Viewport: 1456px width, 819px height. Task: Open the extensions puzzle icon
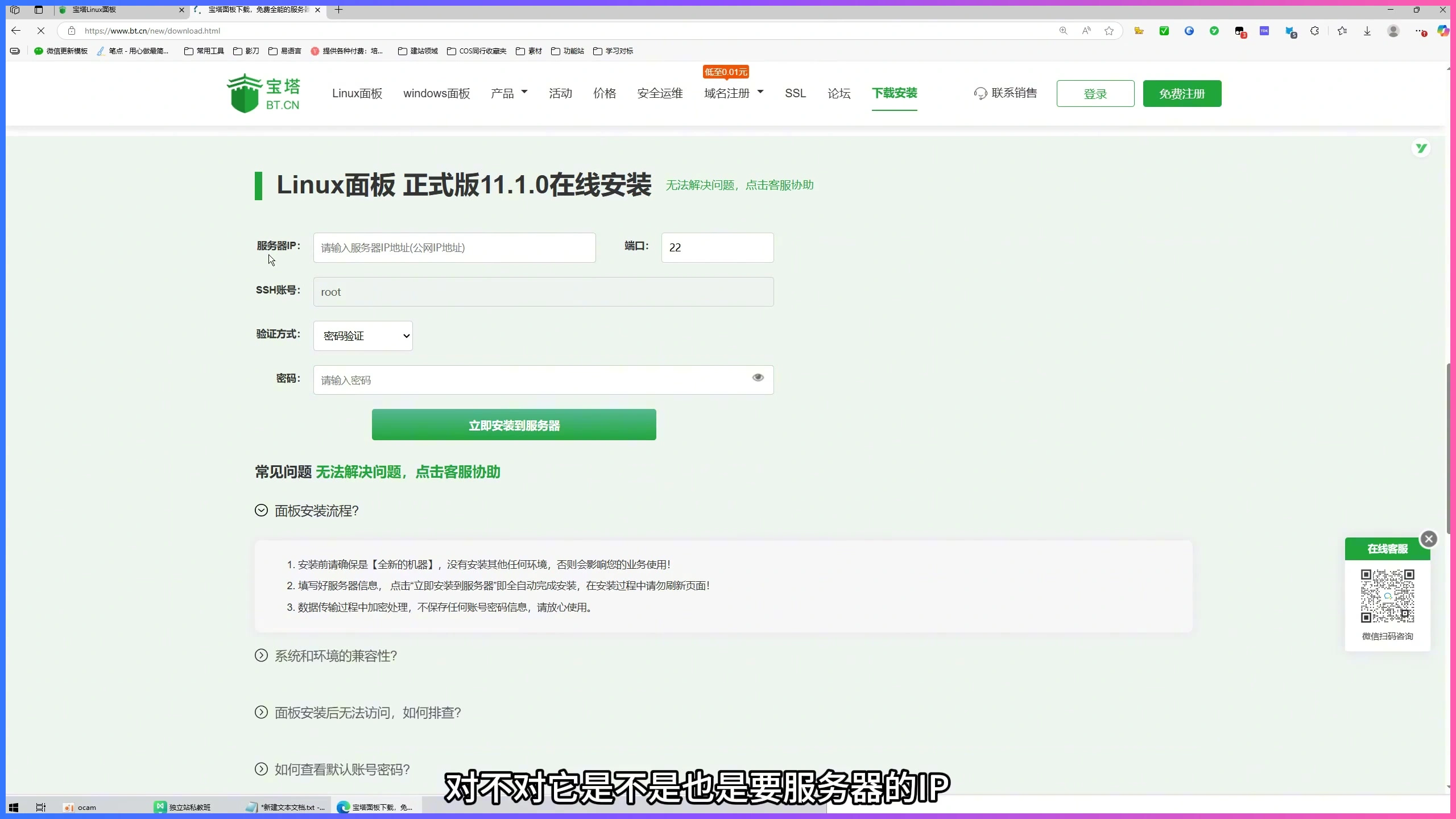pos(1314,31)
